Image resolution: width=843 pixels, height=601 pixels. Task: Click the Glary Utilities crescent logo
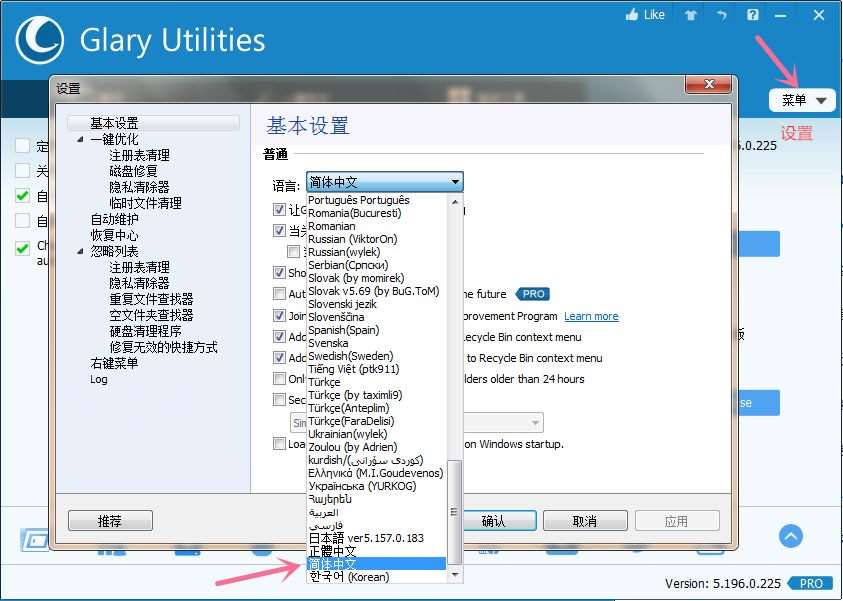pyautogui.click(x=40, y=40)
